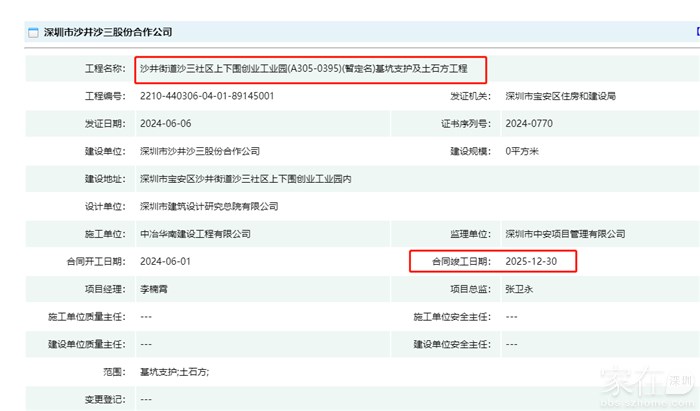Click the 发证日期 value 2024-06-06
The image size is (700, 411).
(x=165, y=124)
